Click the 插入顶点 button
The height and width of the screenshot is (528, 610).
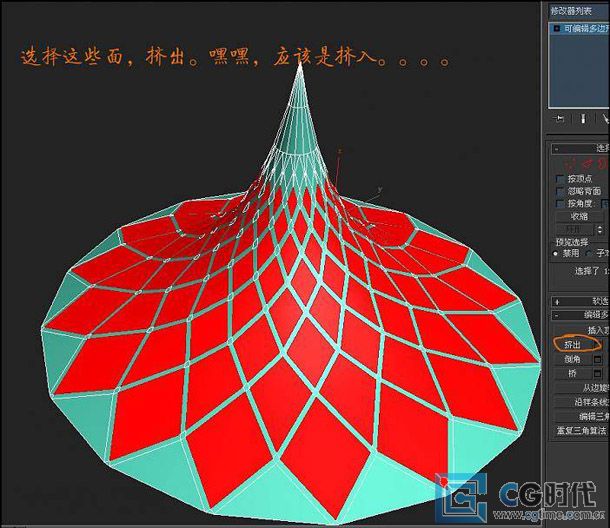pyautogui.click(x=581, y=330)
